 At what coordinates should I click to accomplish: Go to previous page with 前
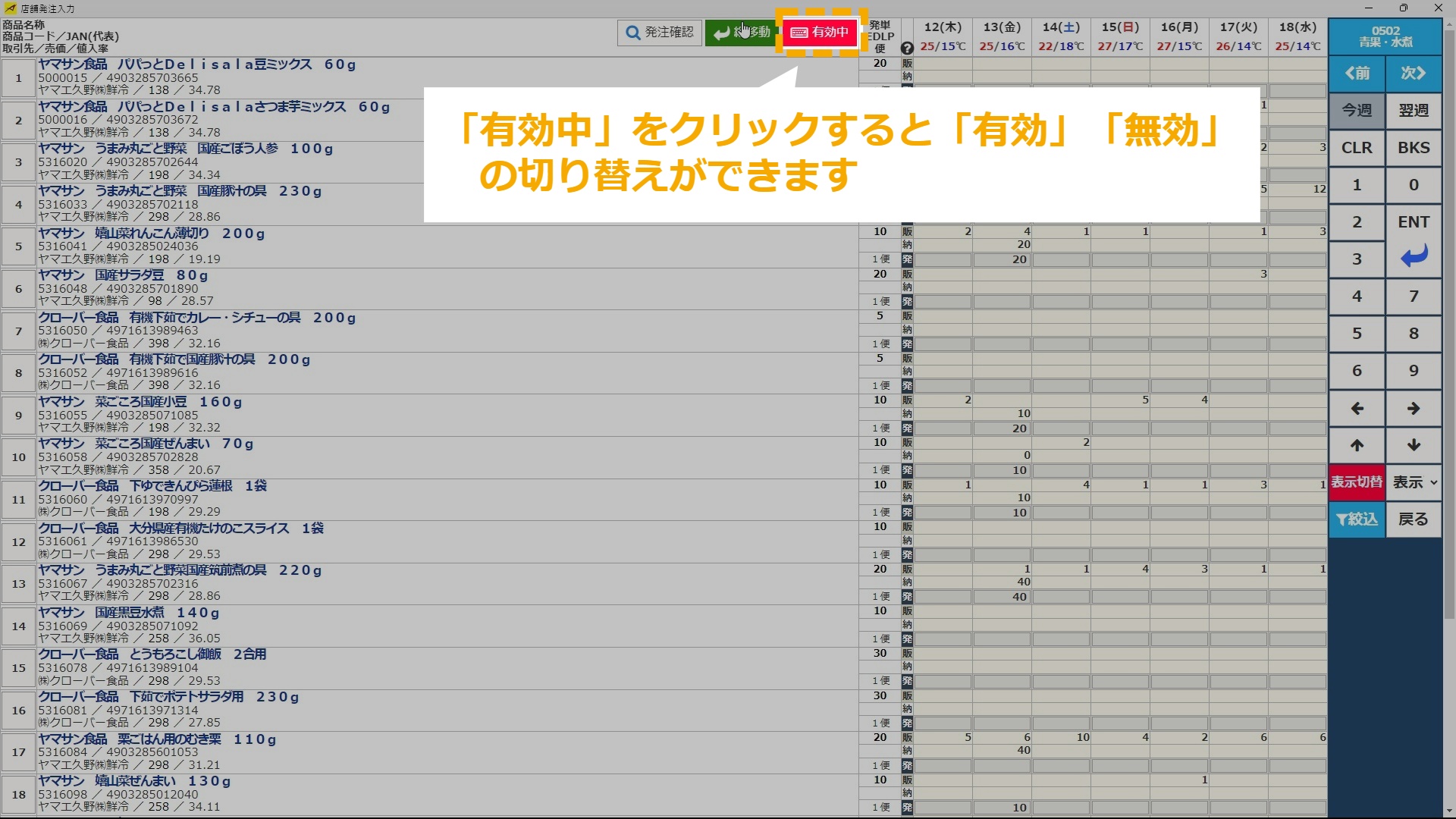pos(1357,74)
